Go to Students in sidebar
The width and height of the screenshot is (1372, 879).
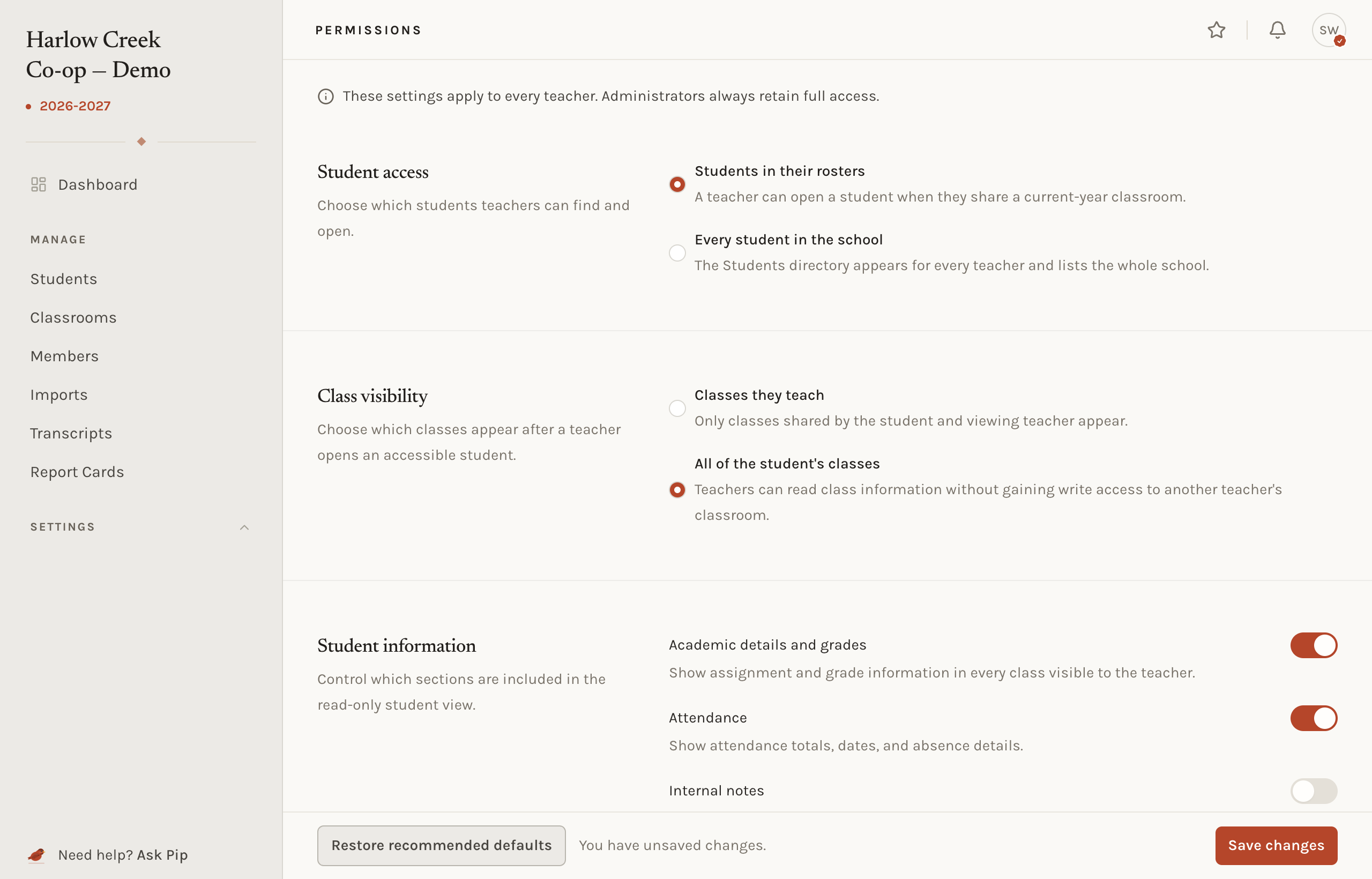[64, 279]
